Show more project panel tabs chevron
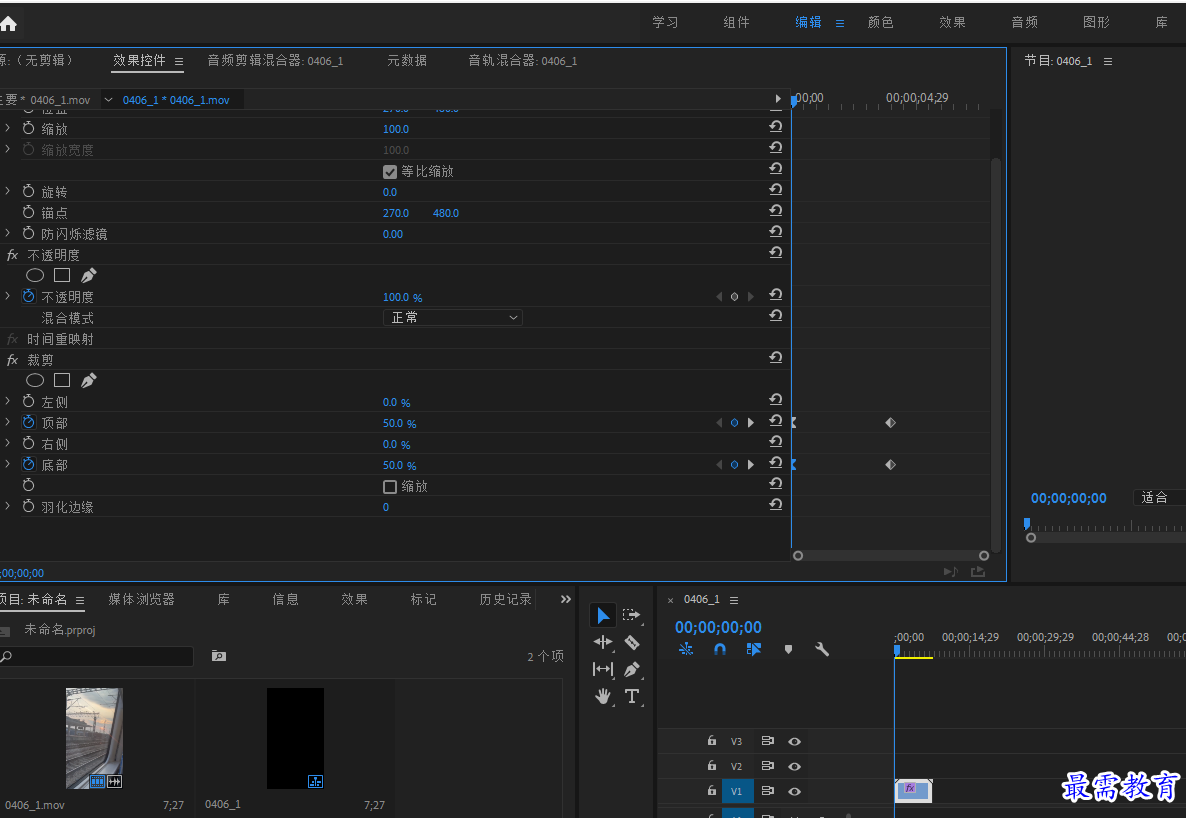The width and height of the screenshot is (1186, 818). pyautogui.click(x=566, y=599)
